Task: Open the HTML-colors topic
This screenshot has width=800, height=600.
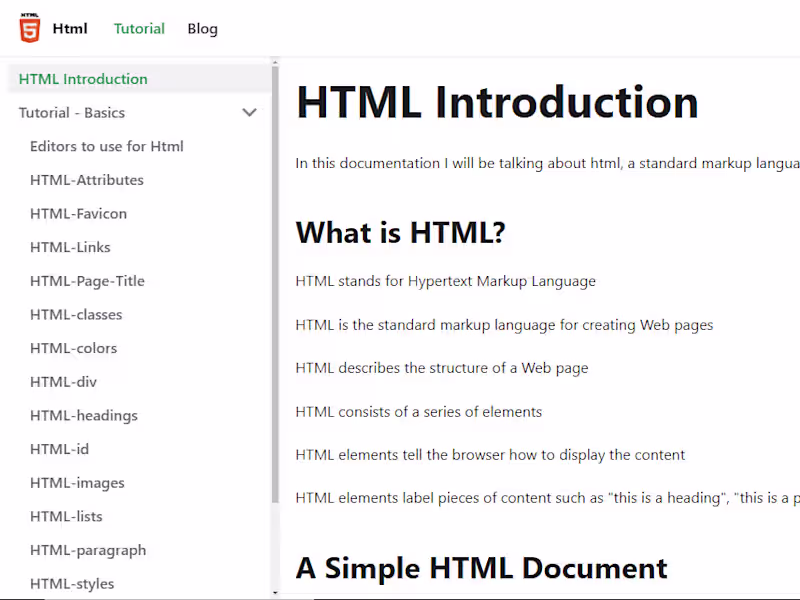Action: point(74,348)
